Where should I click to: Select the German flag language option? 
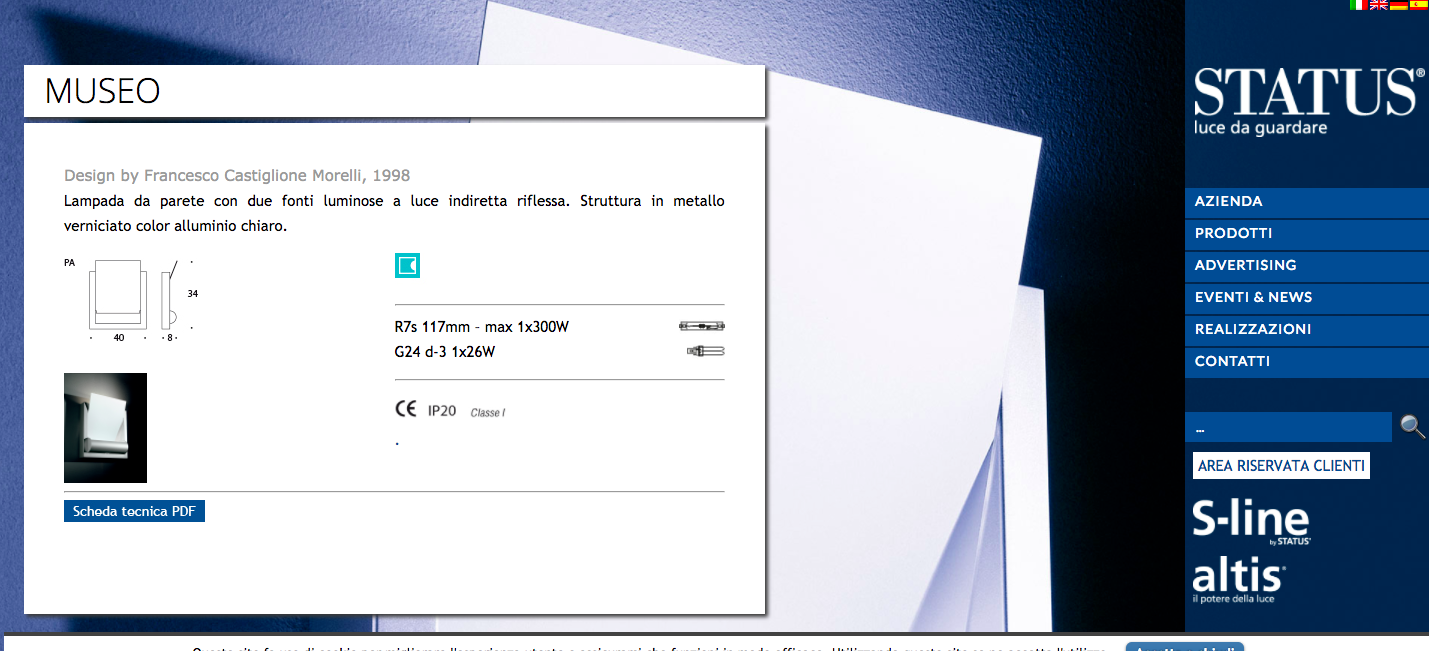[x=1399, y=5]
